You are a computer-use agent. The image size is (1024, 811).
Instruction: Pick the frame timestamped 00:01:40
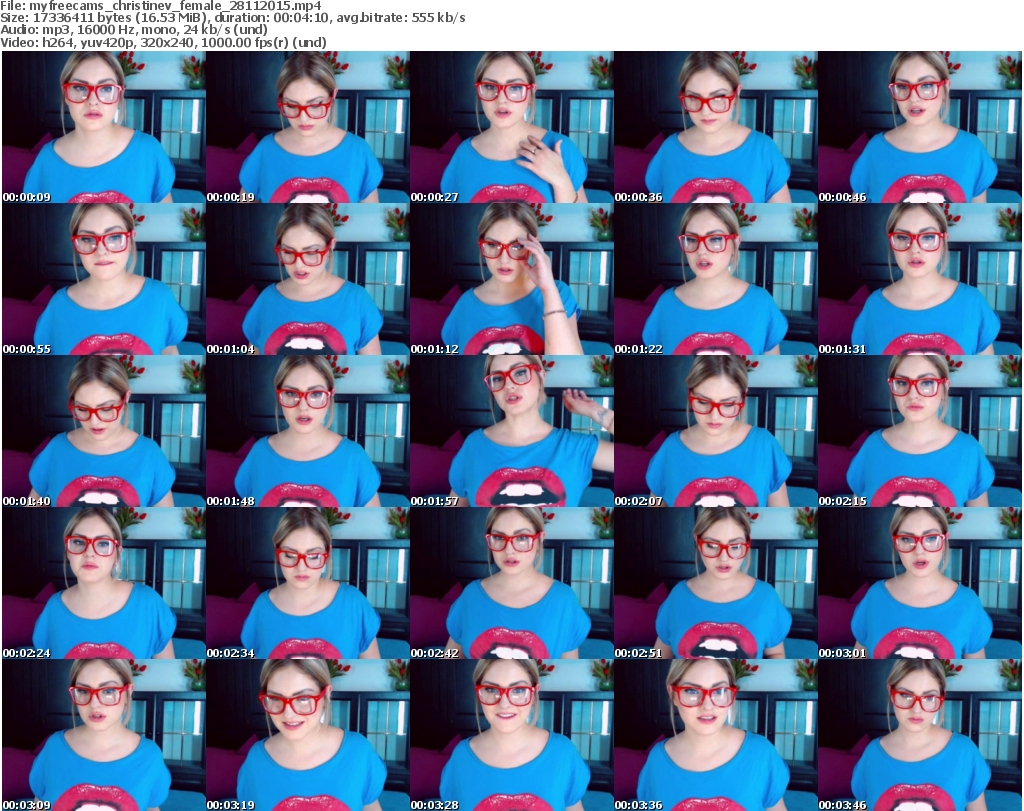tap(104, 432)
